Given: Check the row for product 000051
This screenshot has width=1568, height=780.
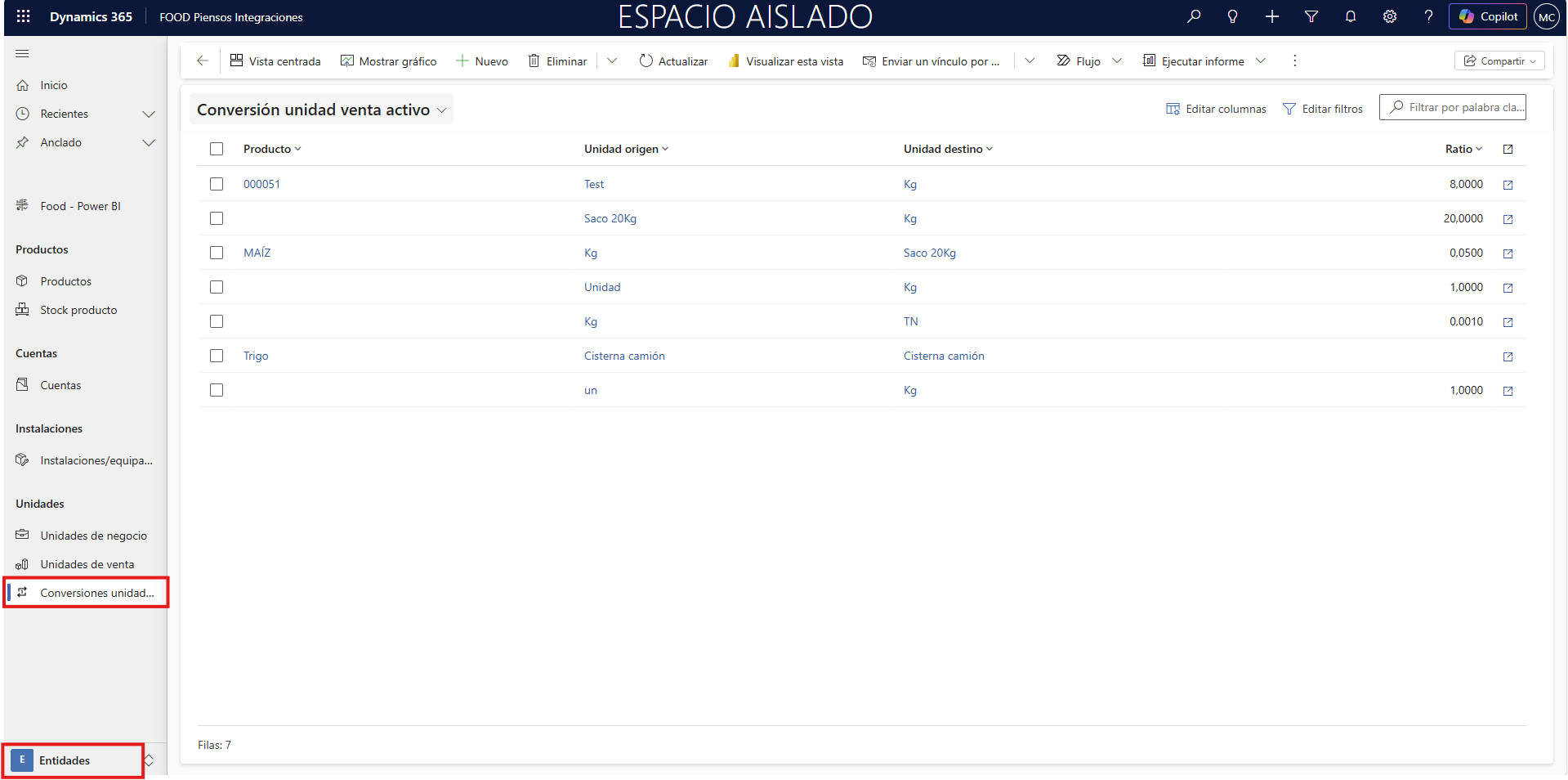Looking at the screenshot, I should 217,184.
